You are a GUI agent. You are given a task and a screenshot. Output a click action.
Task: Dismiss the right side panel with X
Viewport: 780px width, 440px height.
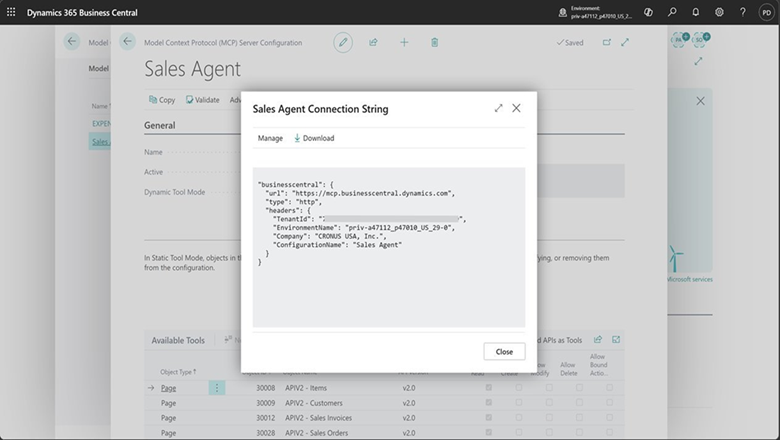pyautogui.click(x=700, y=101)
